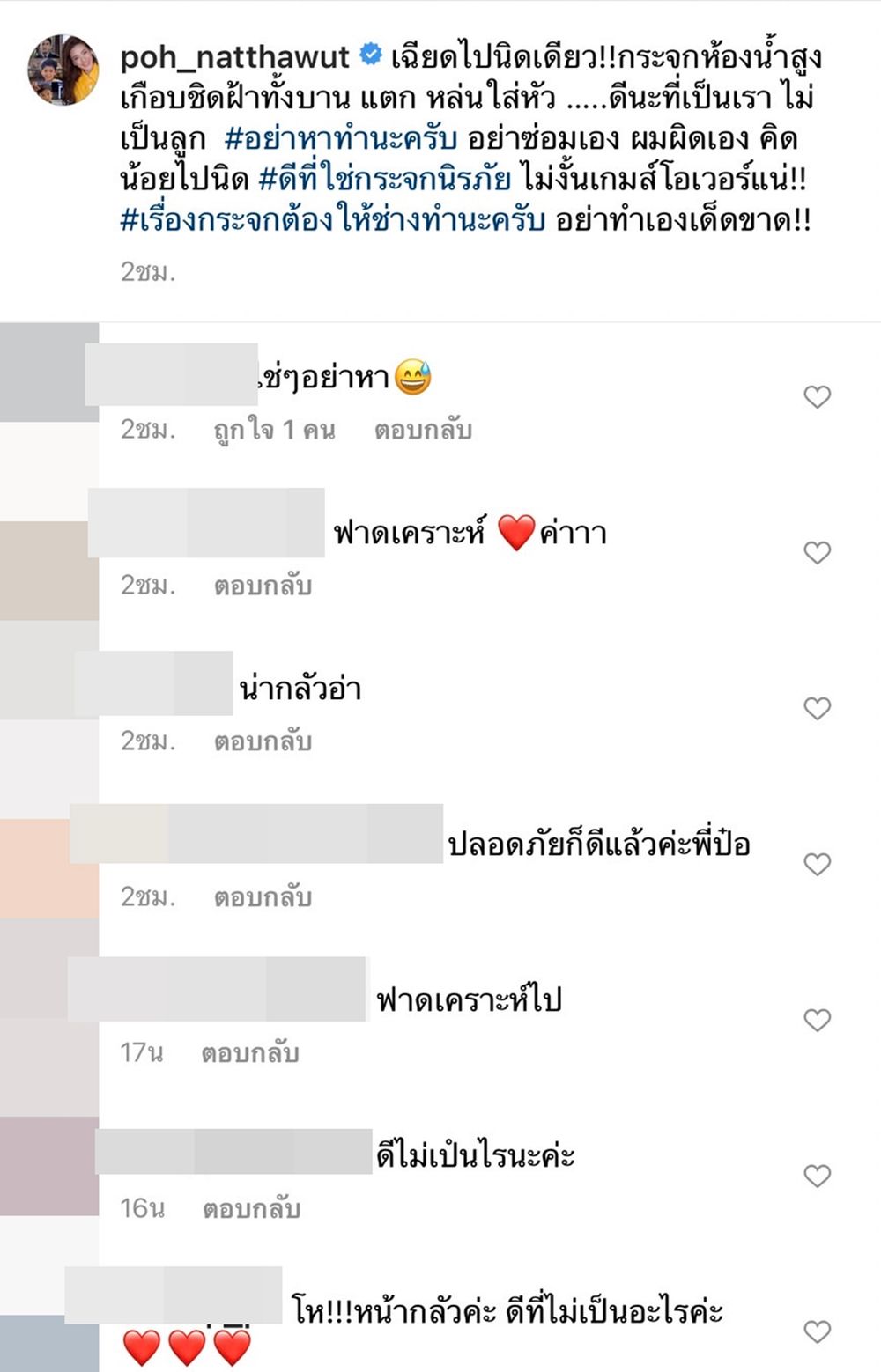The image size is (881, 1372).
Task: Like the 'ฟาดเคราะห์ ค่าาา' comment
Action: 818,553
